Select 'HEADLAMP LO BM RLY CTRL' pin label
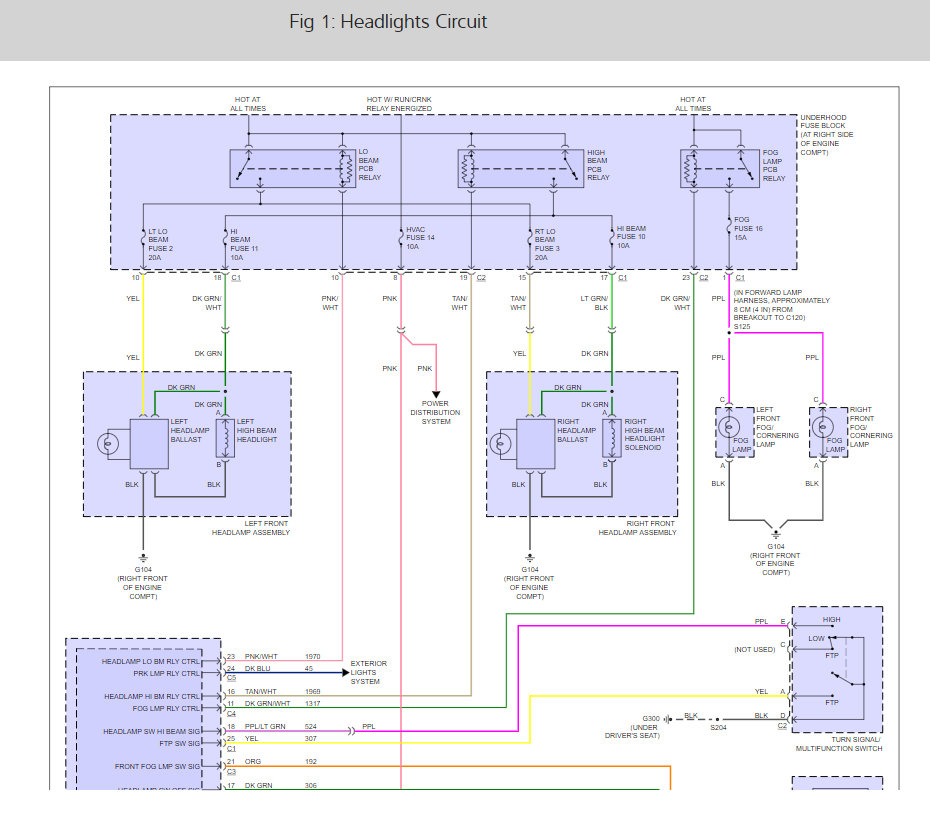This screenshot has width=930, height=813. (151, 661)
